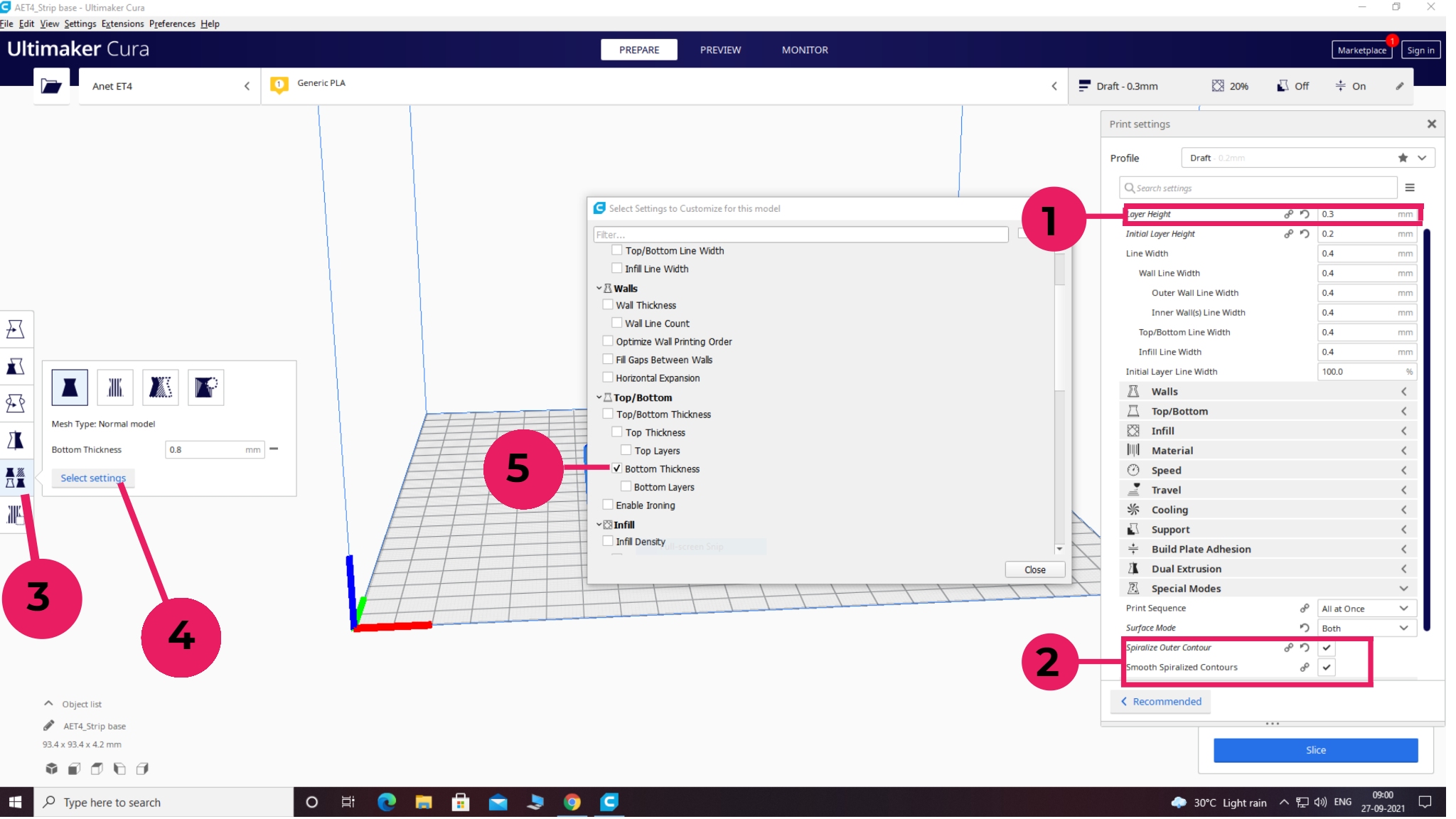Expand the Speed settings category

coord(1268,471)
